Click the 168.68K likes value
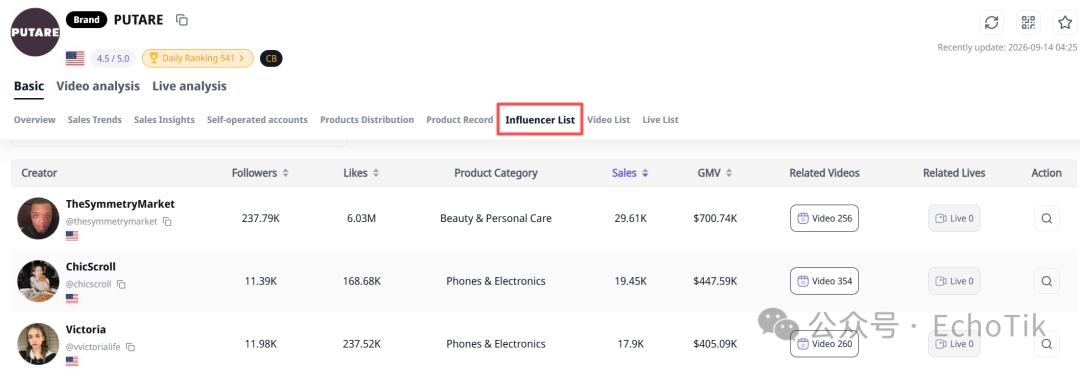Image resolution: width=1080 pixels, height=369 pixels. 362,281
